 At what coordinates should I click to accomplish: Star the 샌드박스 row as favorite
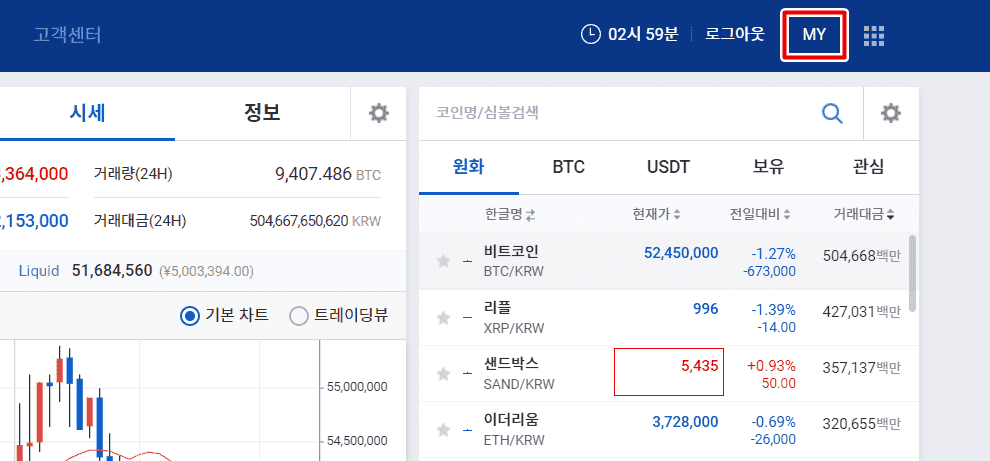tap(443, 374)
